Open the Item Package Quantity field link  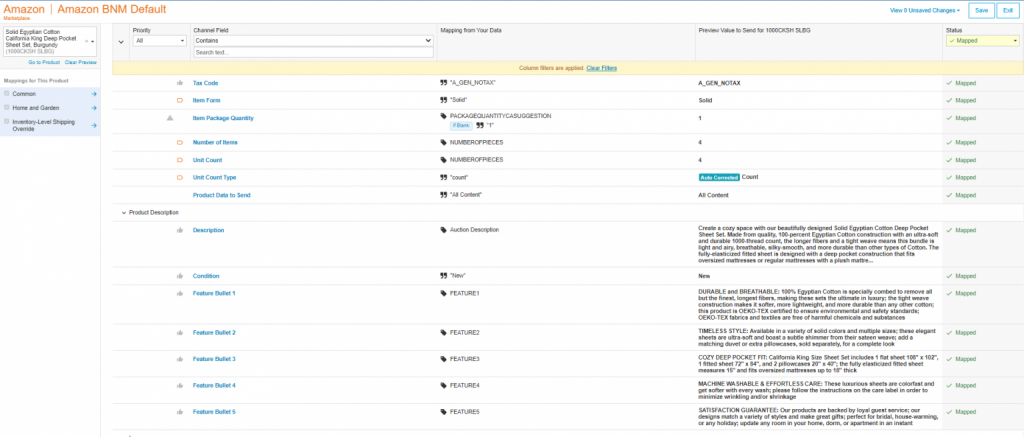tap(223, 118)
